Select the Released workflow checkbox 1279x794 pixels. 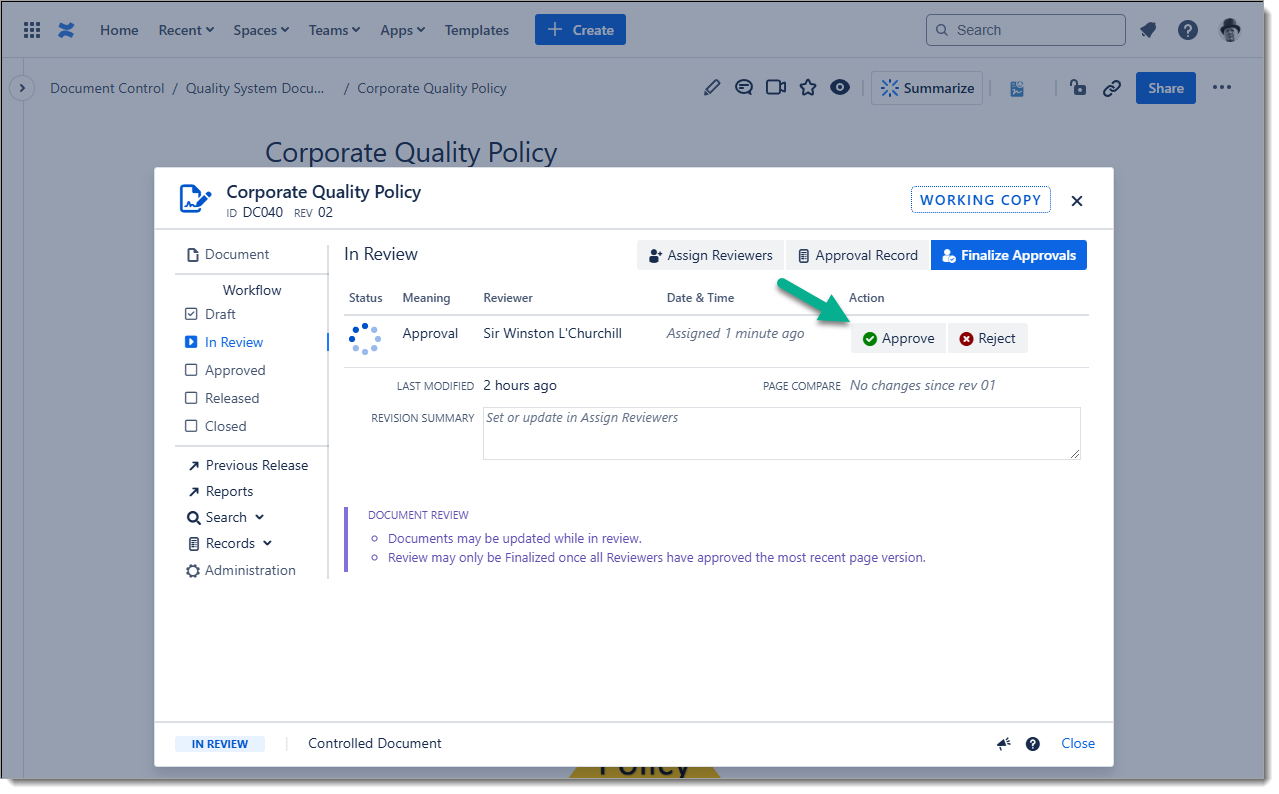click(192, 398)
